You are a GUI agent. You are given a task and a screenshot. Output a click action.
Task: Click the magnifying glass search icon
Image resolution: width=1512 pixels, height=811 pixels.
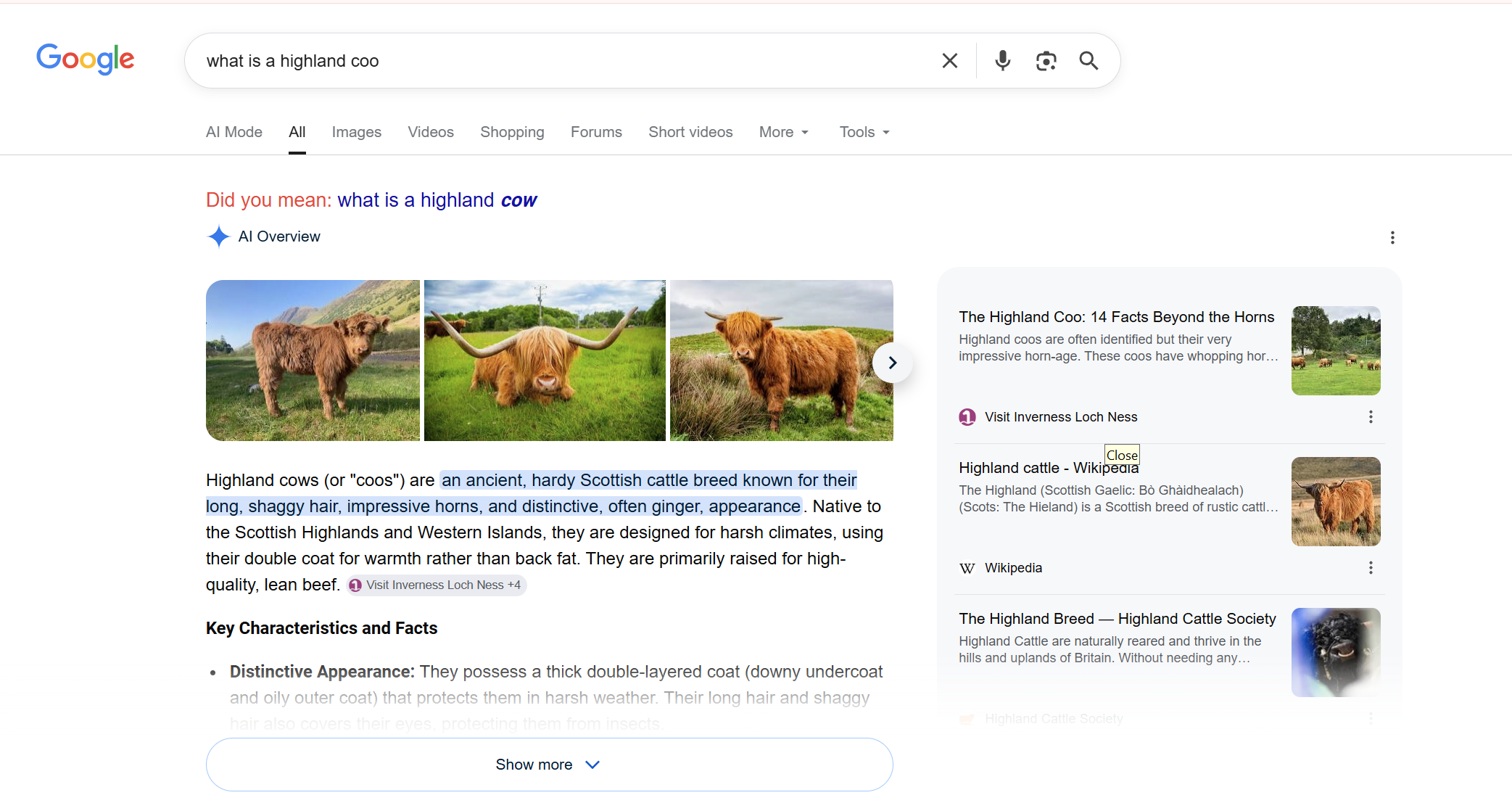pyautogui.click(x=1088, y=61)
